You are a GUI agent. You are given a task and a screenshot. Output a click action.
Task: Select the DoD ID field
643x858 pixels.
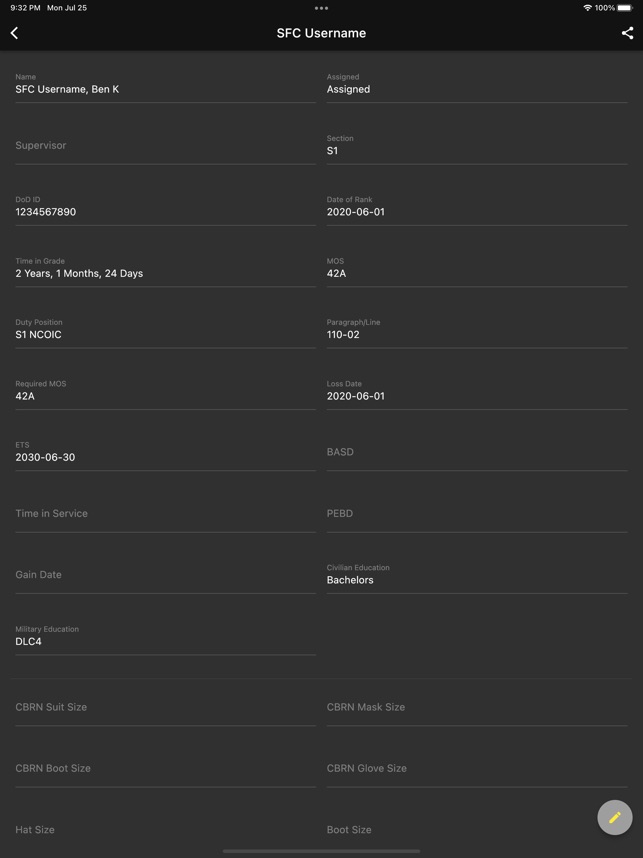tap(165, 210)
